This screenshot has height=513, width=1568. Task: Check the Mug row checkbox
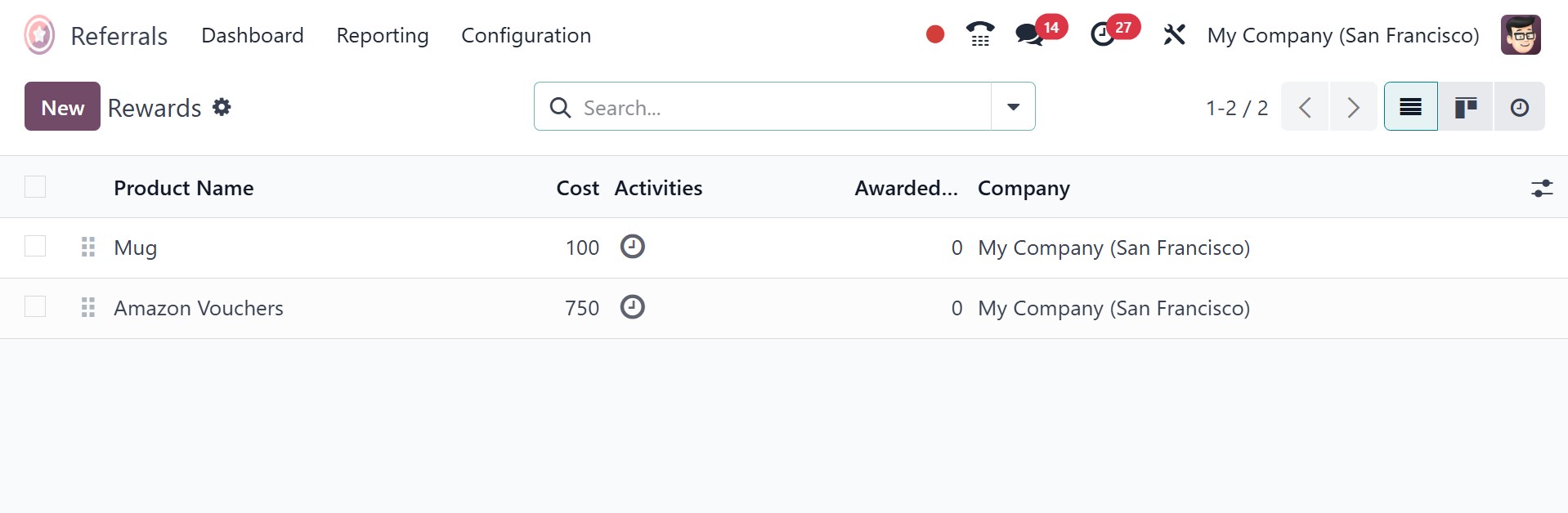coord(35,246)
